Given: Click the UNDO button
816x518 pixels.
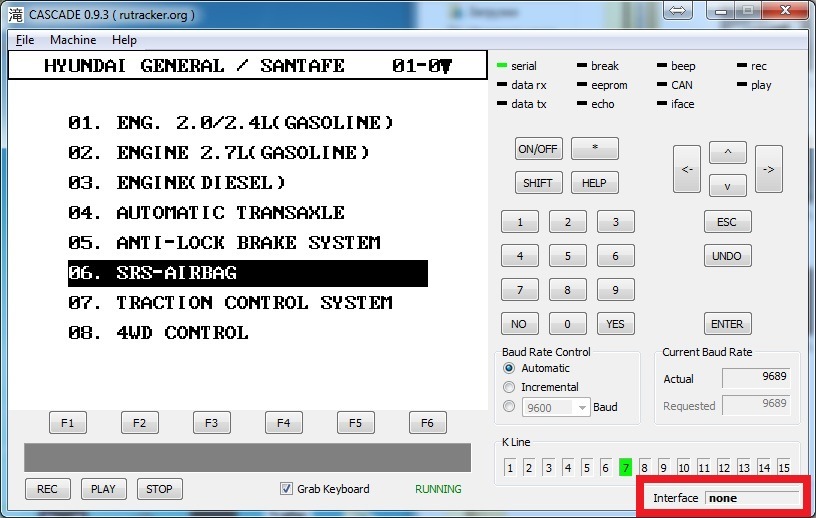Looking at the screenshot, I should (x=727, y=256).
